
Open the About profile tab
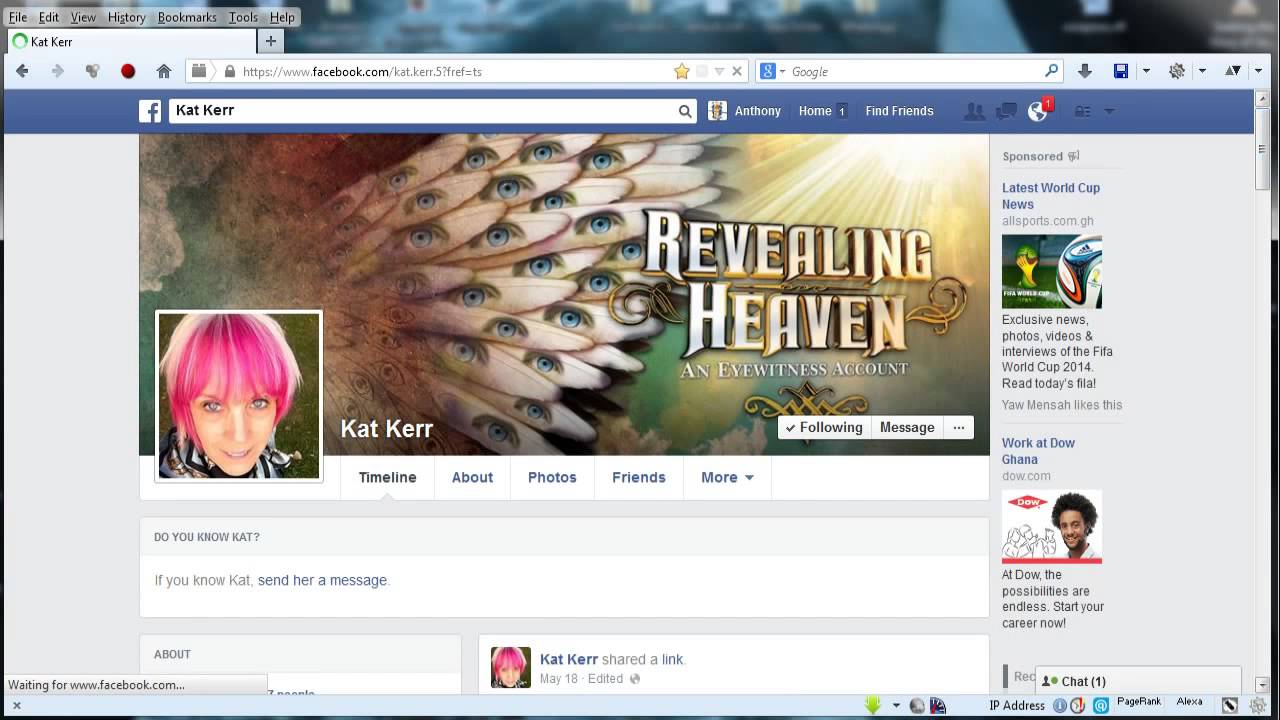pos(472,477)
